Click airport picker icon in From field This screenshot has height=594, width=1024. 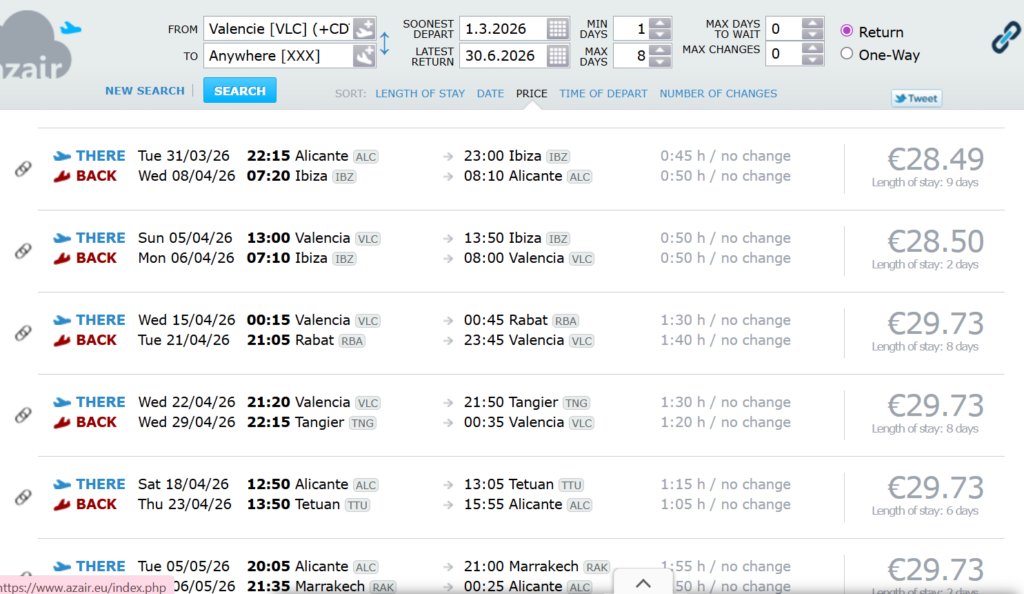click(x=364, y=29)
